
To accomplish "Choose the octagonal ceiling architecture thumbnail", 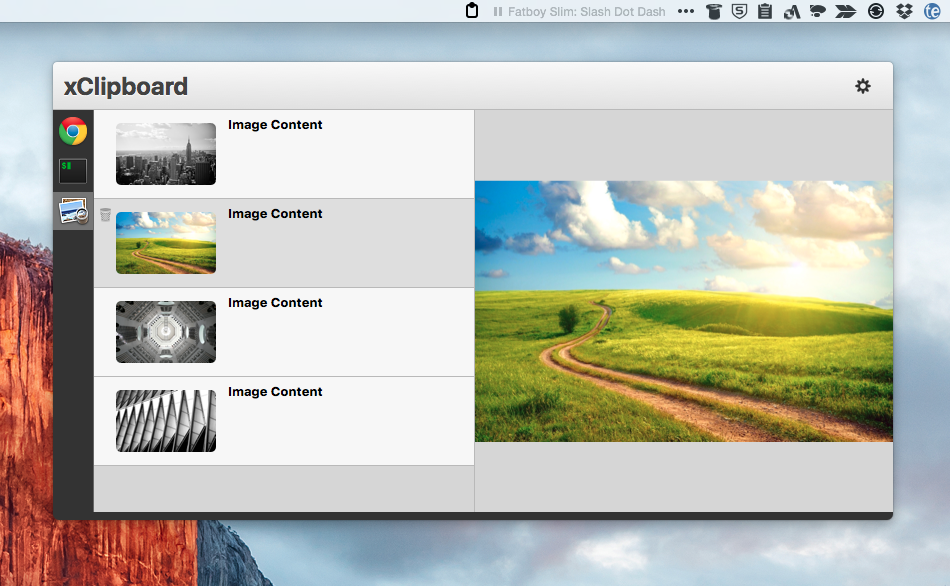I will click(166, 332).
